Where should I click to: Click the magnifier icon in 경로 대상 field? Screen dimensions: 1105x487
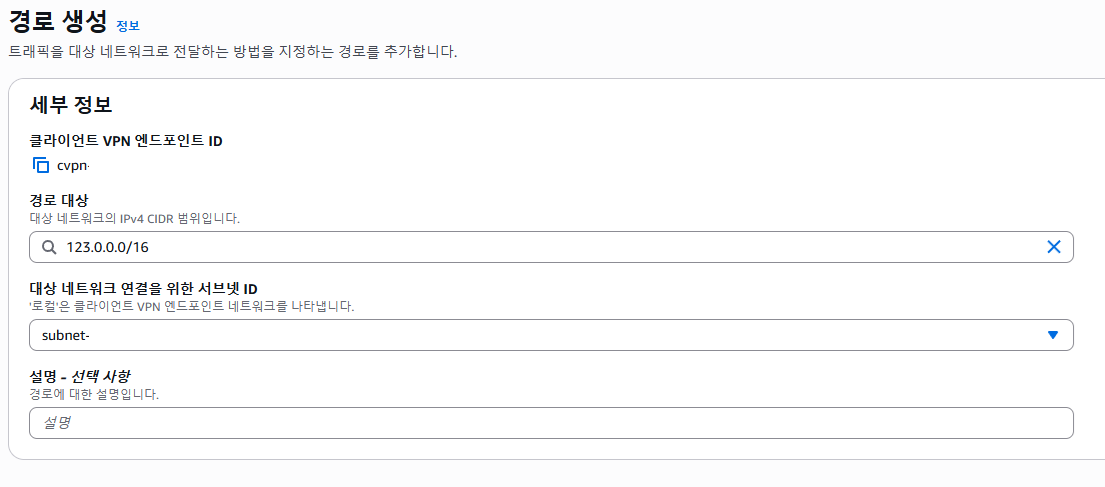coord(49,247)
